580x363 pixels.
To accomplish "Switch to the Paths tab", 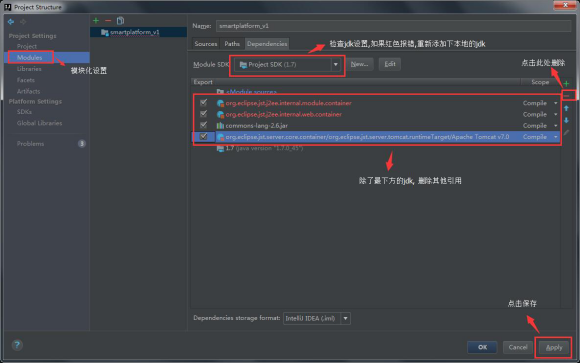I will [232, 44].
